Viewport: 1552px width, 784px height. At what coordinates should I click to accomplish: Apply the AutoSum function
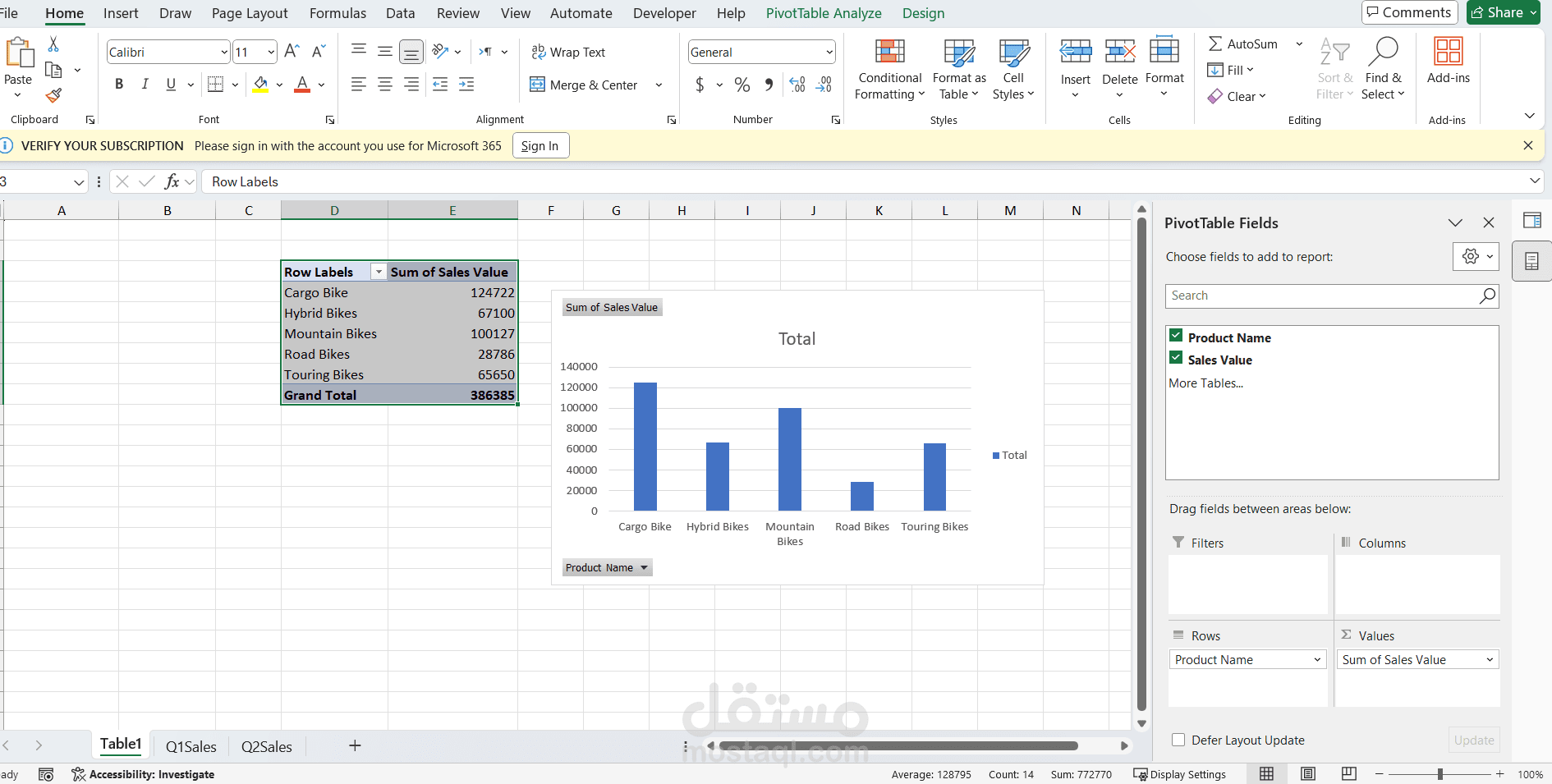[1242, 44]
